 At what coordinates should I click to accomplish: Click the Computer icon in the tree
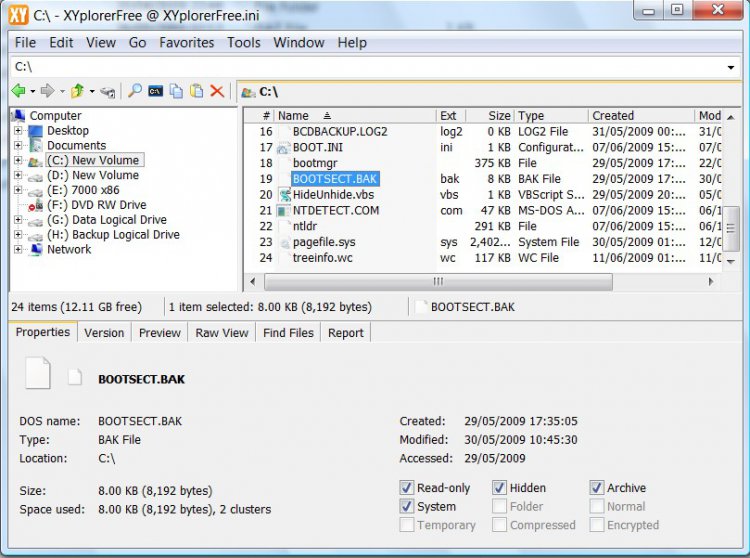(x=18, y=116)
